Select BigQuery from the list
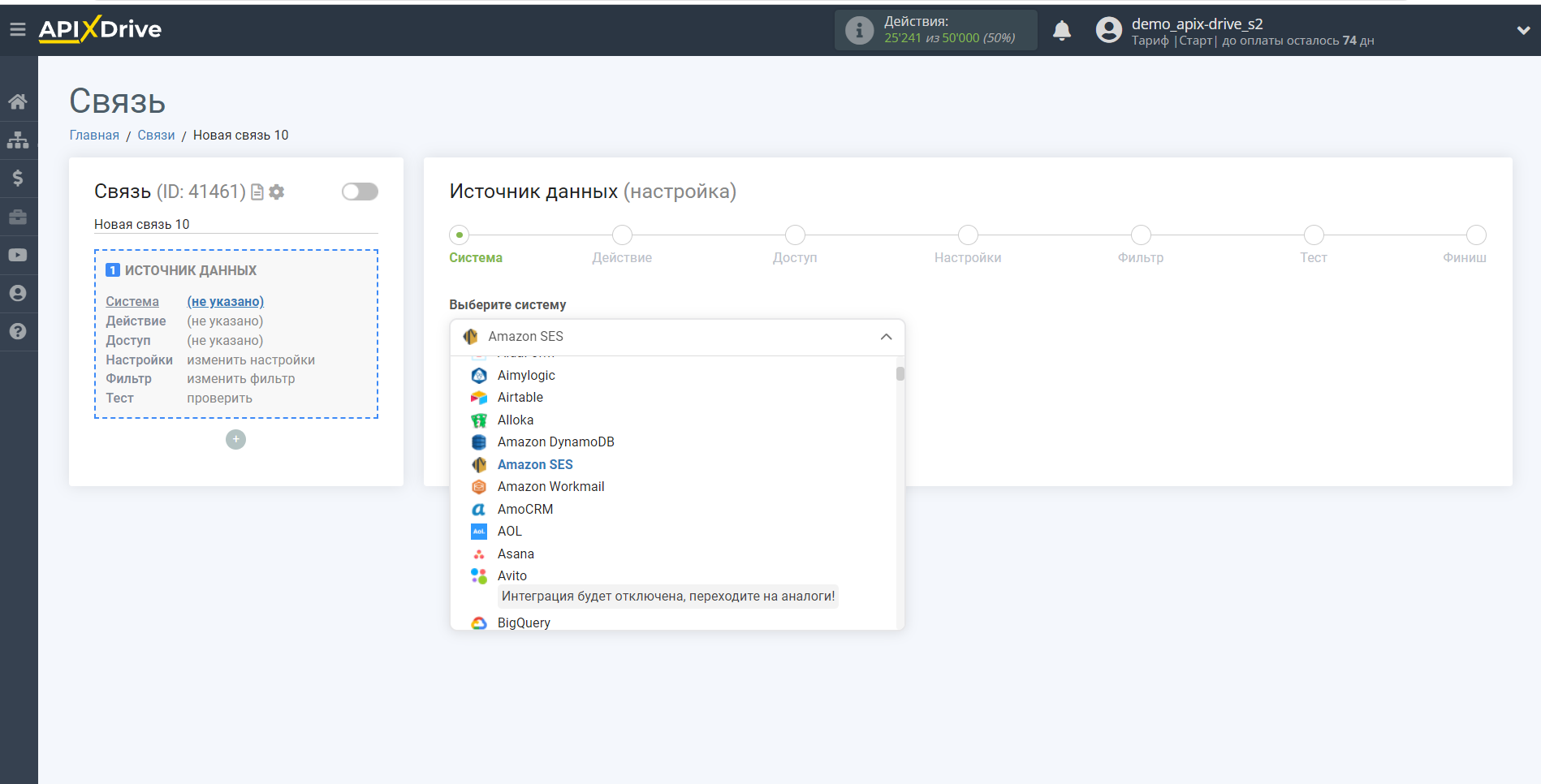Image resolution: width=1541 pixels, height=784 pixels. 524,622
